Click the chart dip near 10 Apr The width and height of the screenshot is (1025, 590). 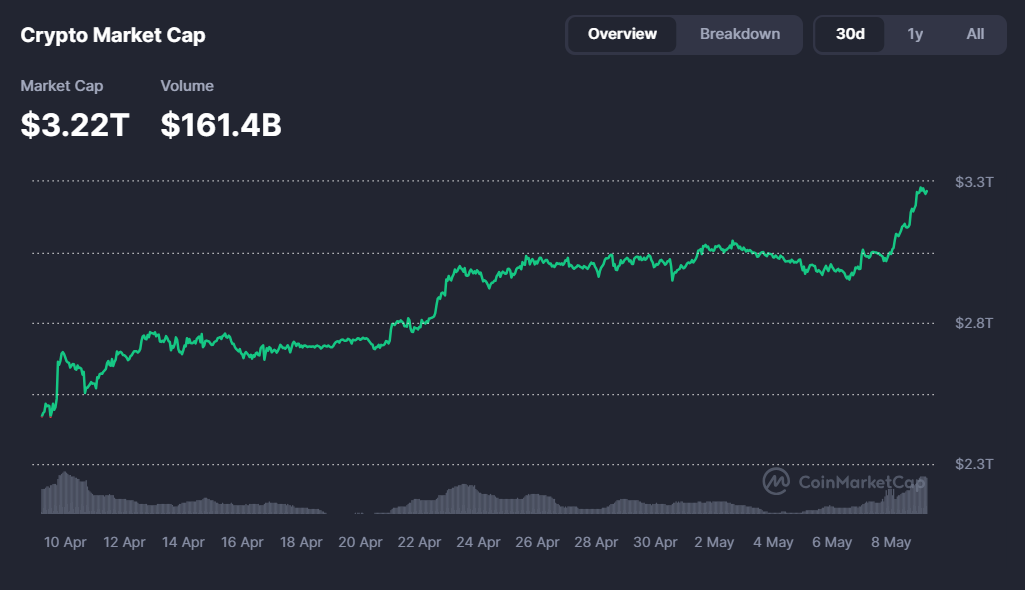pyautogui.click(x=47, y=415)
